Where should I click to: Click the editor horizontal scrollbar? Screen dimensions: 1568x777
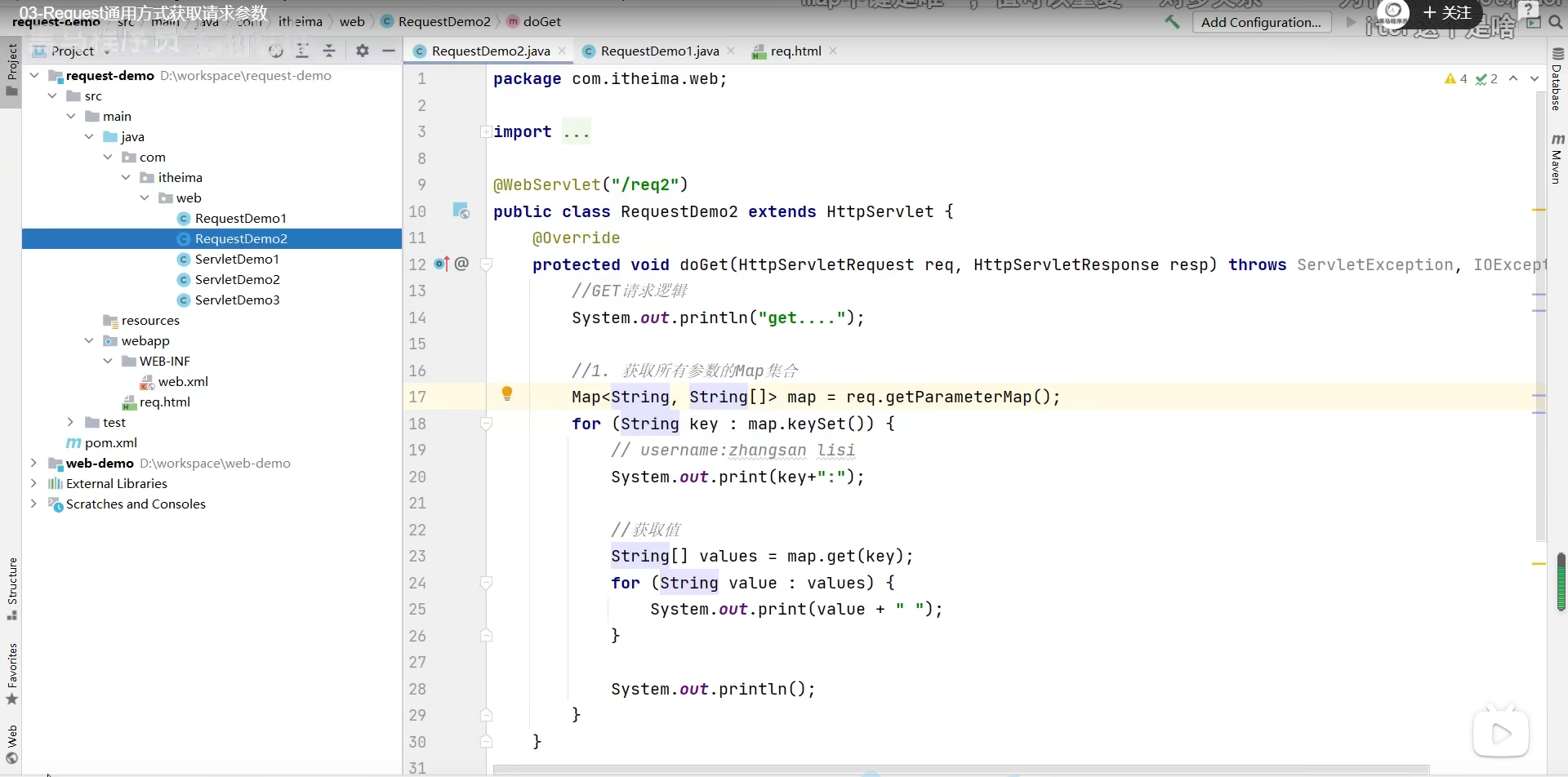point(961,769)
